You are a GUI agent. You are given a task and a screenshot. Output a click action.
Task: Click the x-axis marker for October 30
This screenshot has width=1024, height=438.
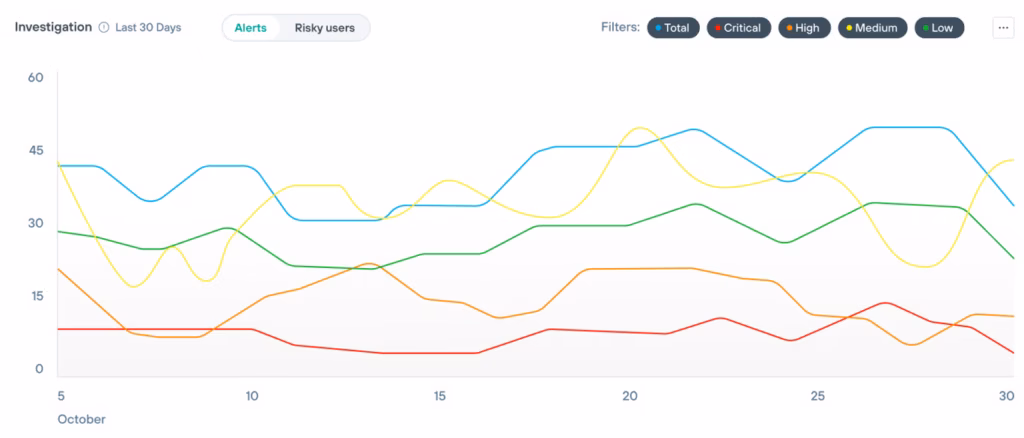click(x=1007, y=396)
